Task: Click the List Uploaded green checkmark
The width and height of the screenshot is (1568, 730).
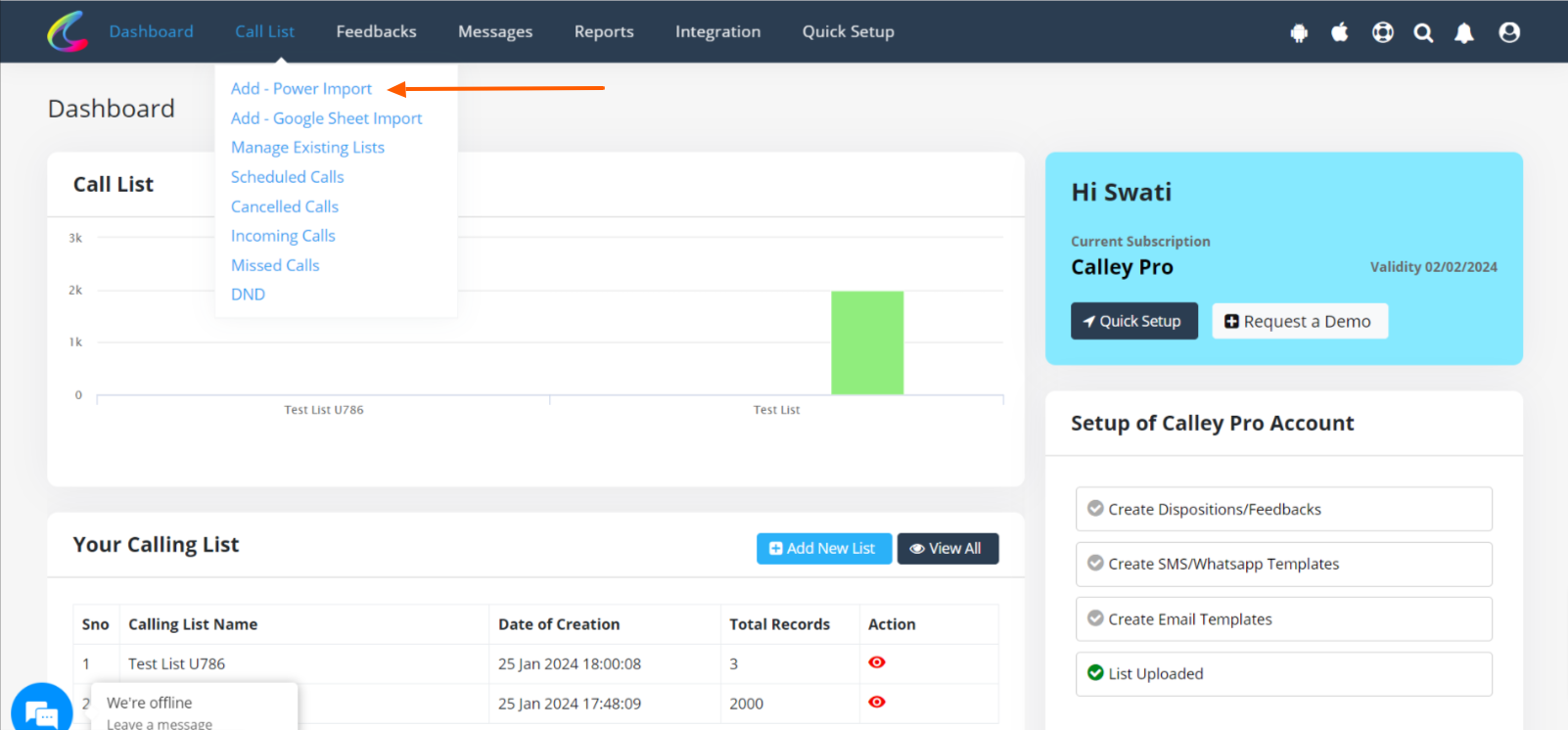Action: (1095, 673)
